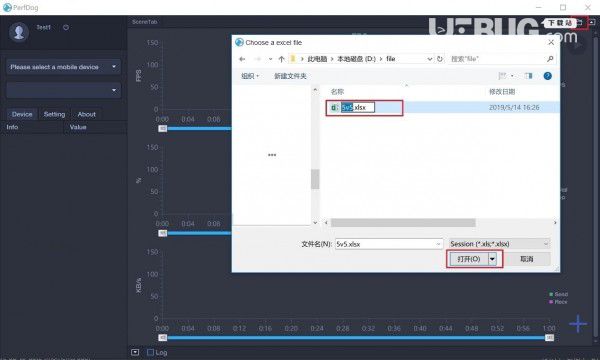Click the file list scroll-right arrow
This screenshot has width=600, height=360.
coord(555,223)
